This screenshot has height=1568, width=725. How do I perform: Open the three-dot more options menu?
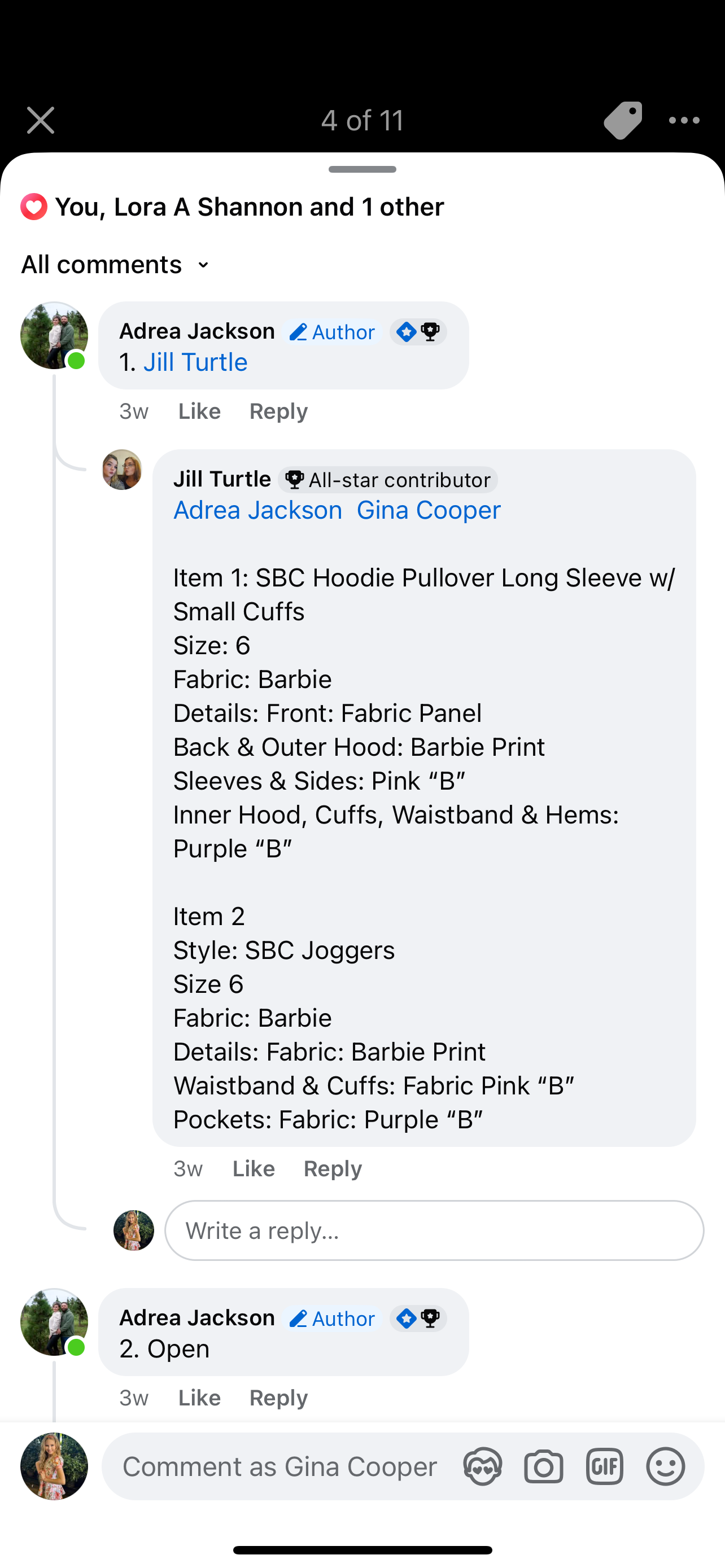tap(684, 120)
